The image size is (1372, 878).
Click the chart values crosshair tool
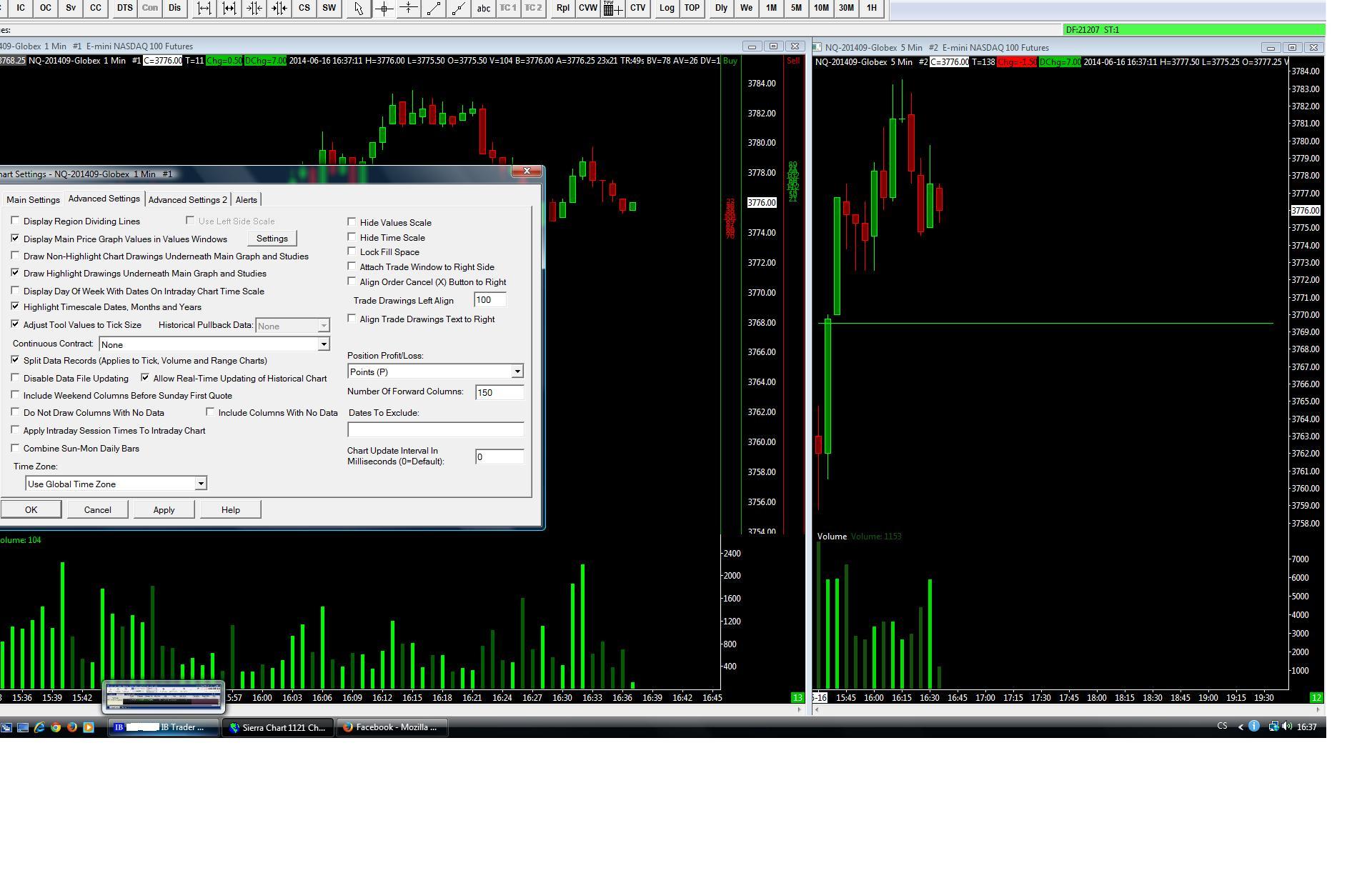384,9
